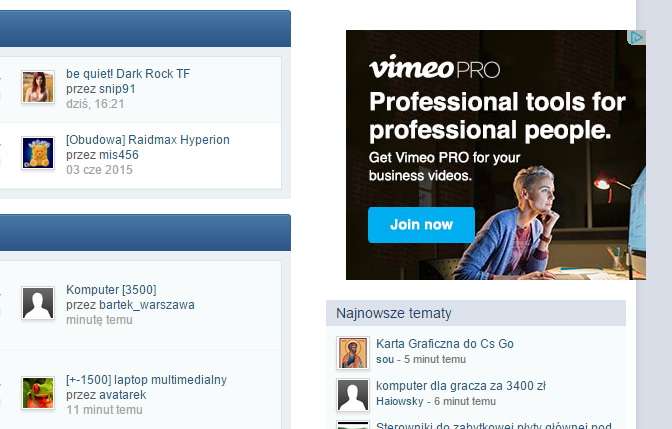Click sou's avatar in Najnowsze tematy

(353, 353)
